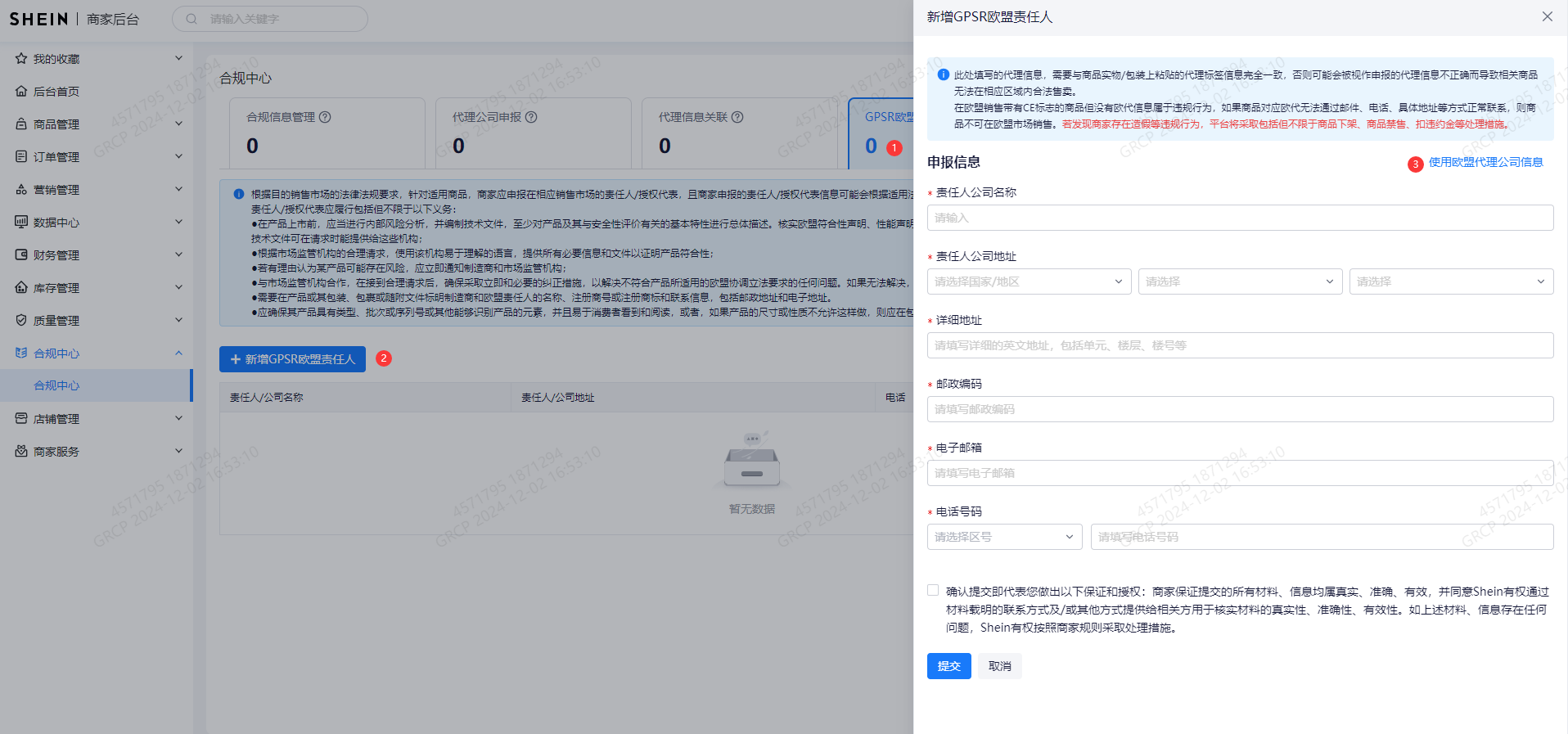This screenshot has height=734, width=1568.
Task: Open the 请选择区号 phone code dropdown
Action: [x=1004, y=537]
